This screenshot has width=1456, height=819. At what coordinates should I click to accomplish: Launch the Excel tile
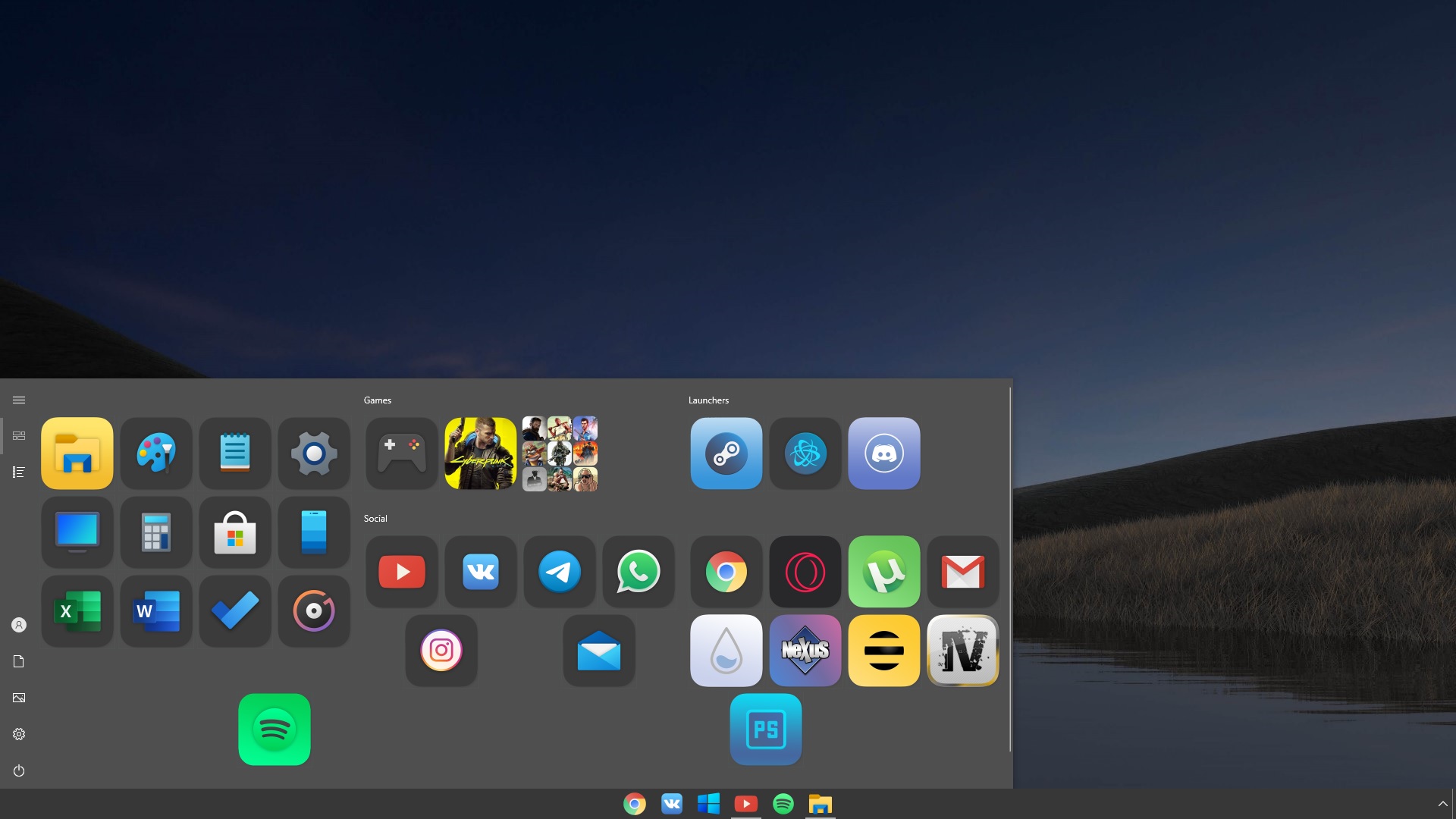tap(77, 611)
